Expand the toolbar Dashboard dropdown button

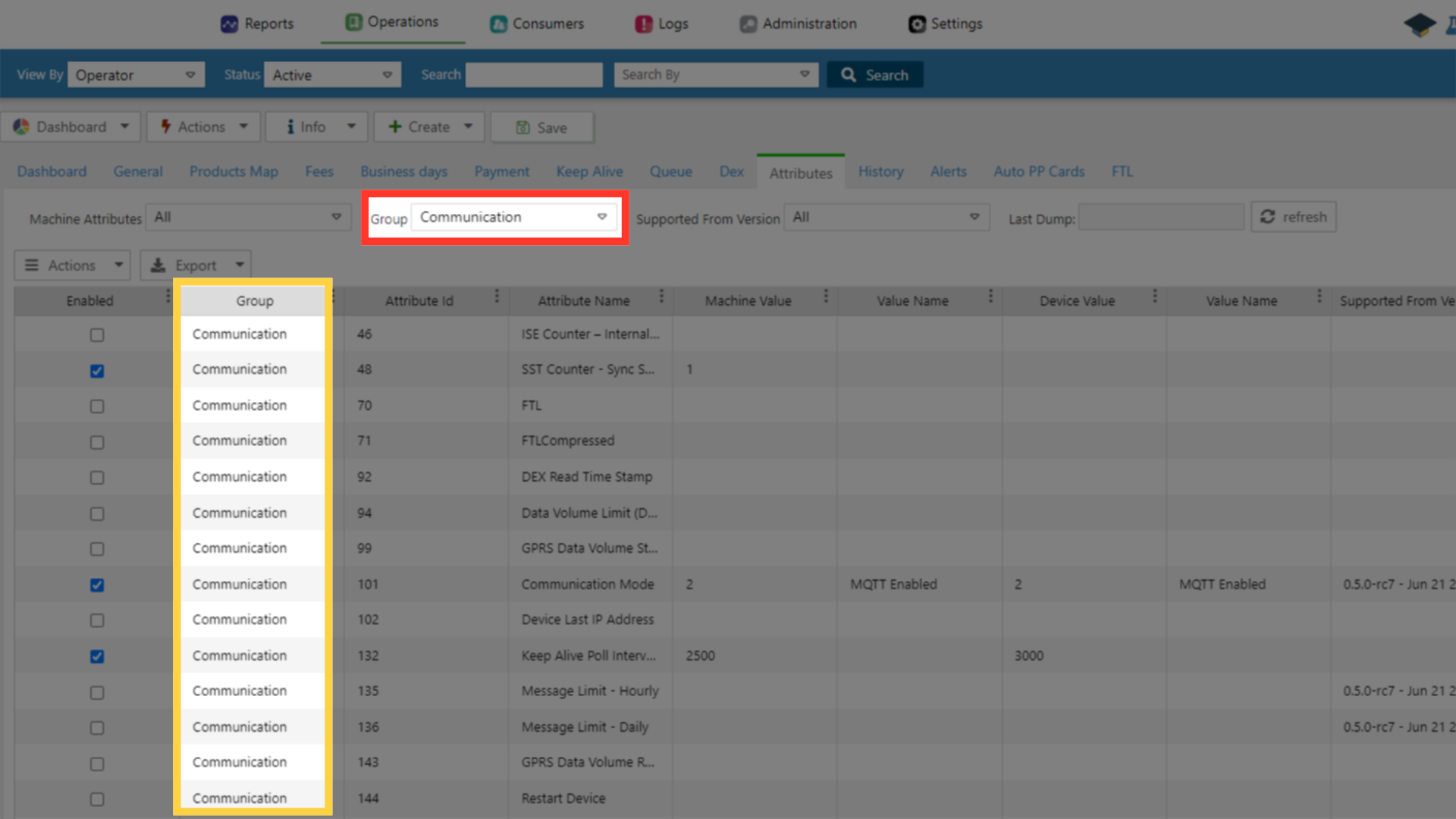pos(71,127)
